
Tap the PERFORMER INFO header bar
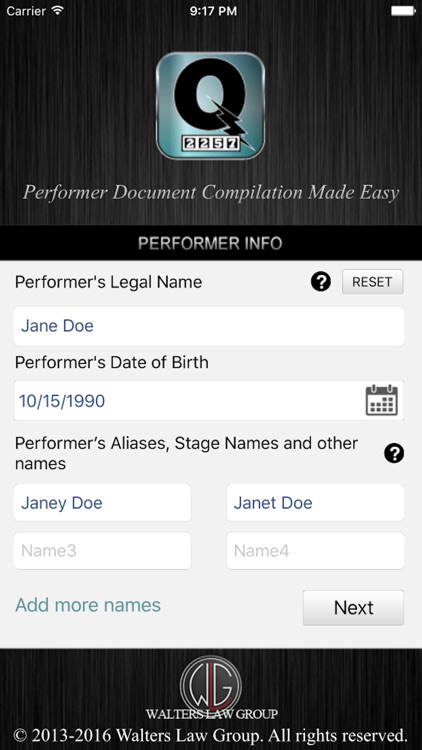point(211,243)
